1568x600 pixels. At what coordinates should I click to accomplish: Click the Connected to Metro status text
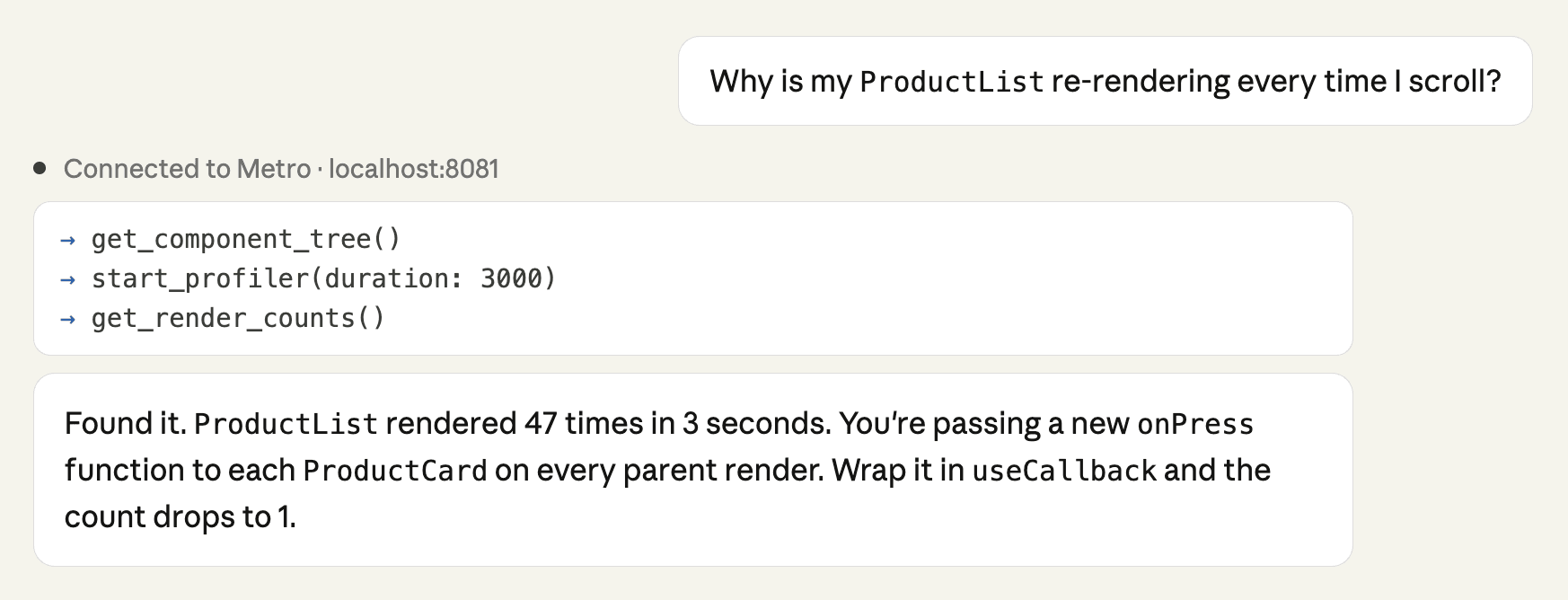pos(187,169)
